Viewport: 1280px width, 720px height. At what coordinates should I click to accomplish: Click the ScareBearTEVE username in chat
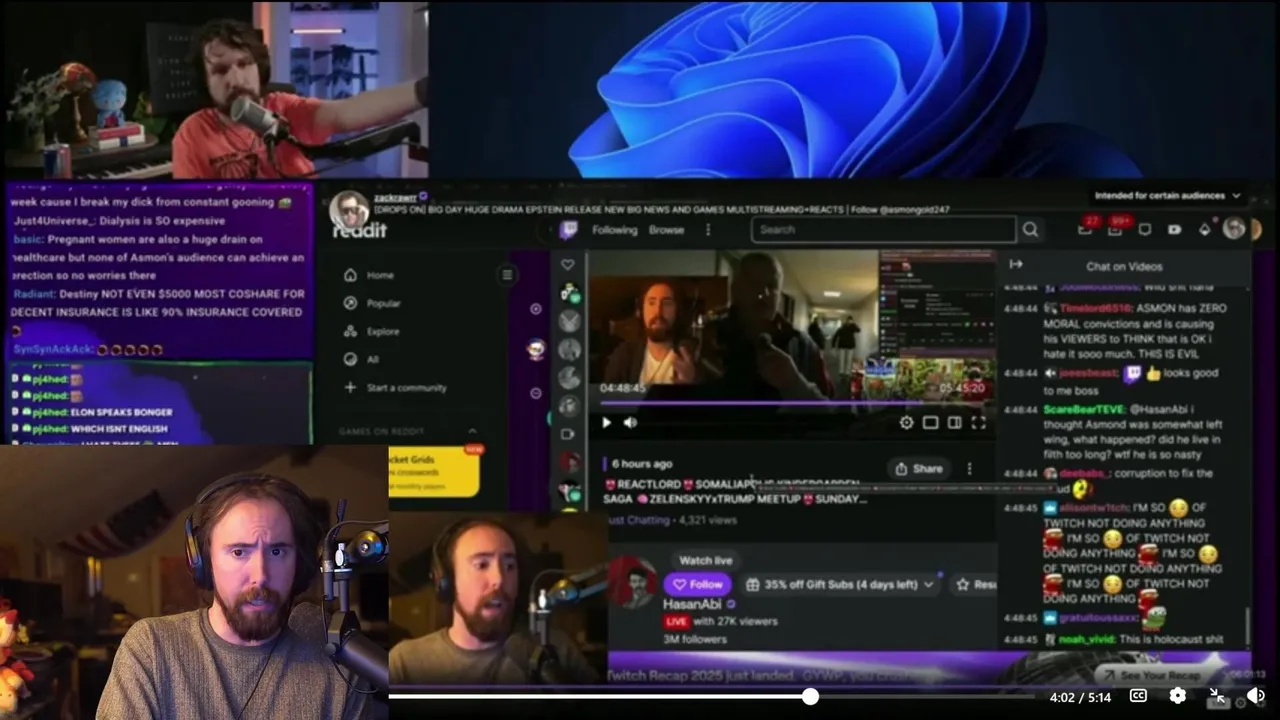tap(1083, 409)
